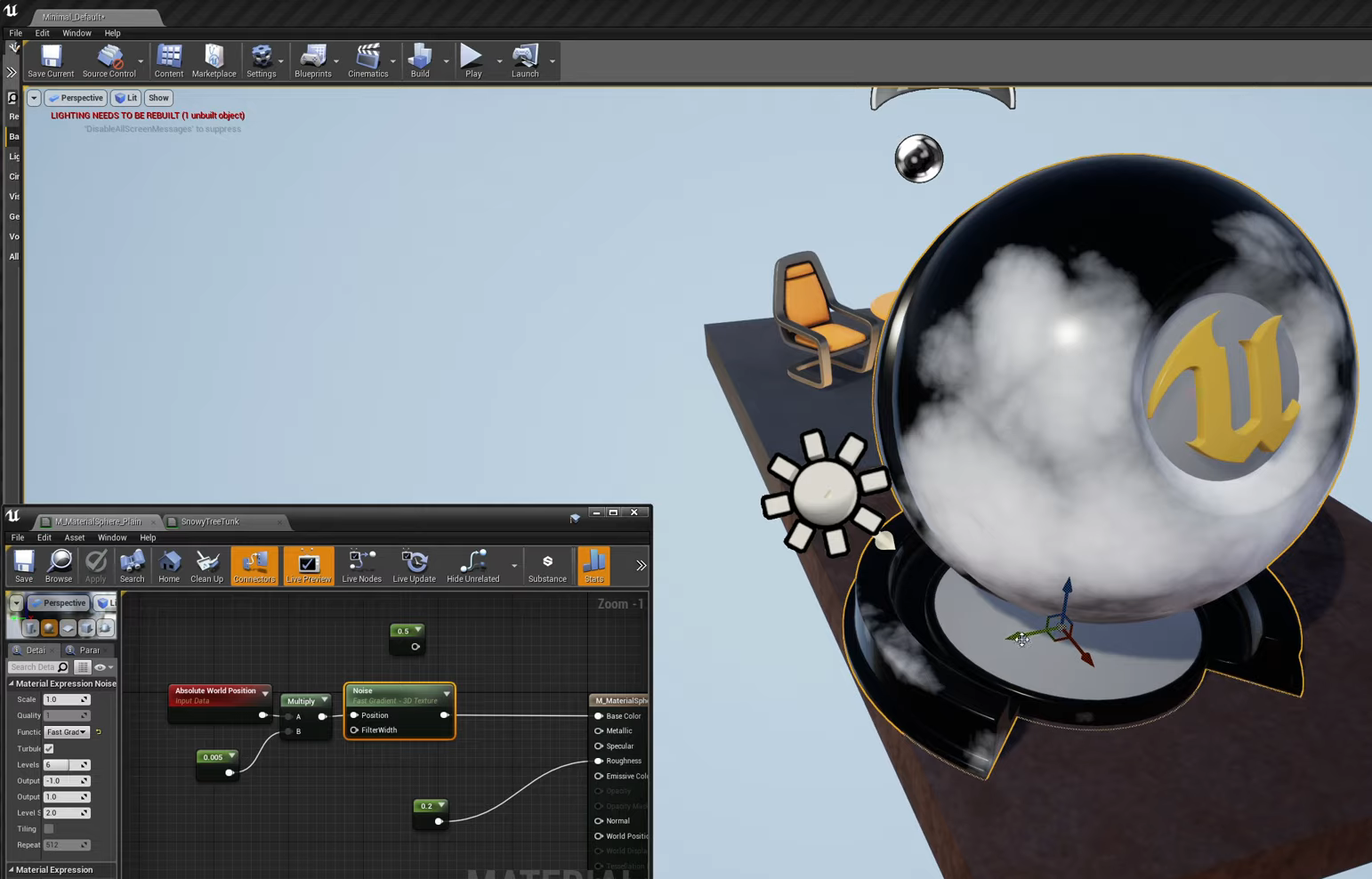Open the Content browser button
The image size is (1372, 879).
point(168,61)
